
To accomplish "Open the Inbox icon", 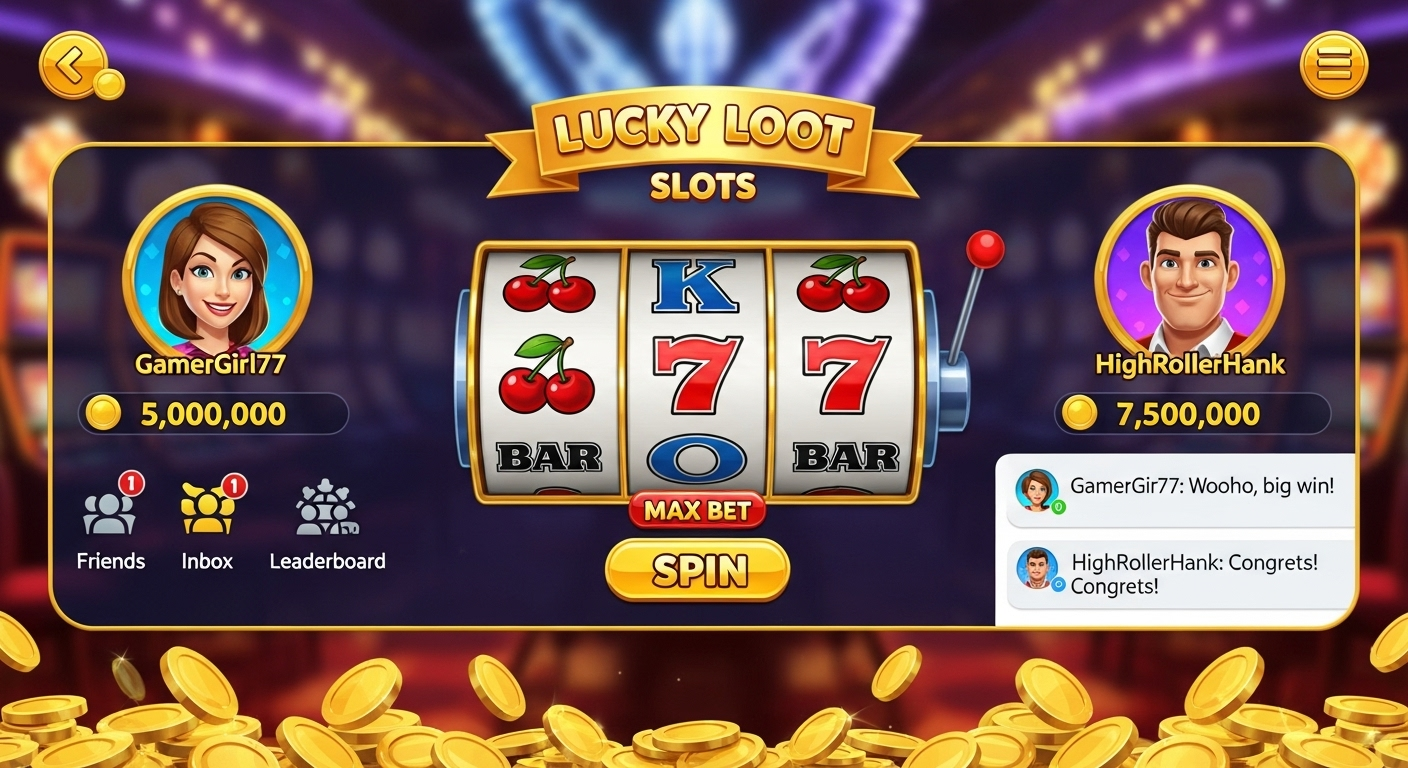I will tap(209, 507).
